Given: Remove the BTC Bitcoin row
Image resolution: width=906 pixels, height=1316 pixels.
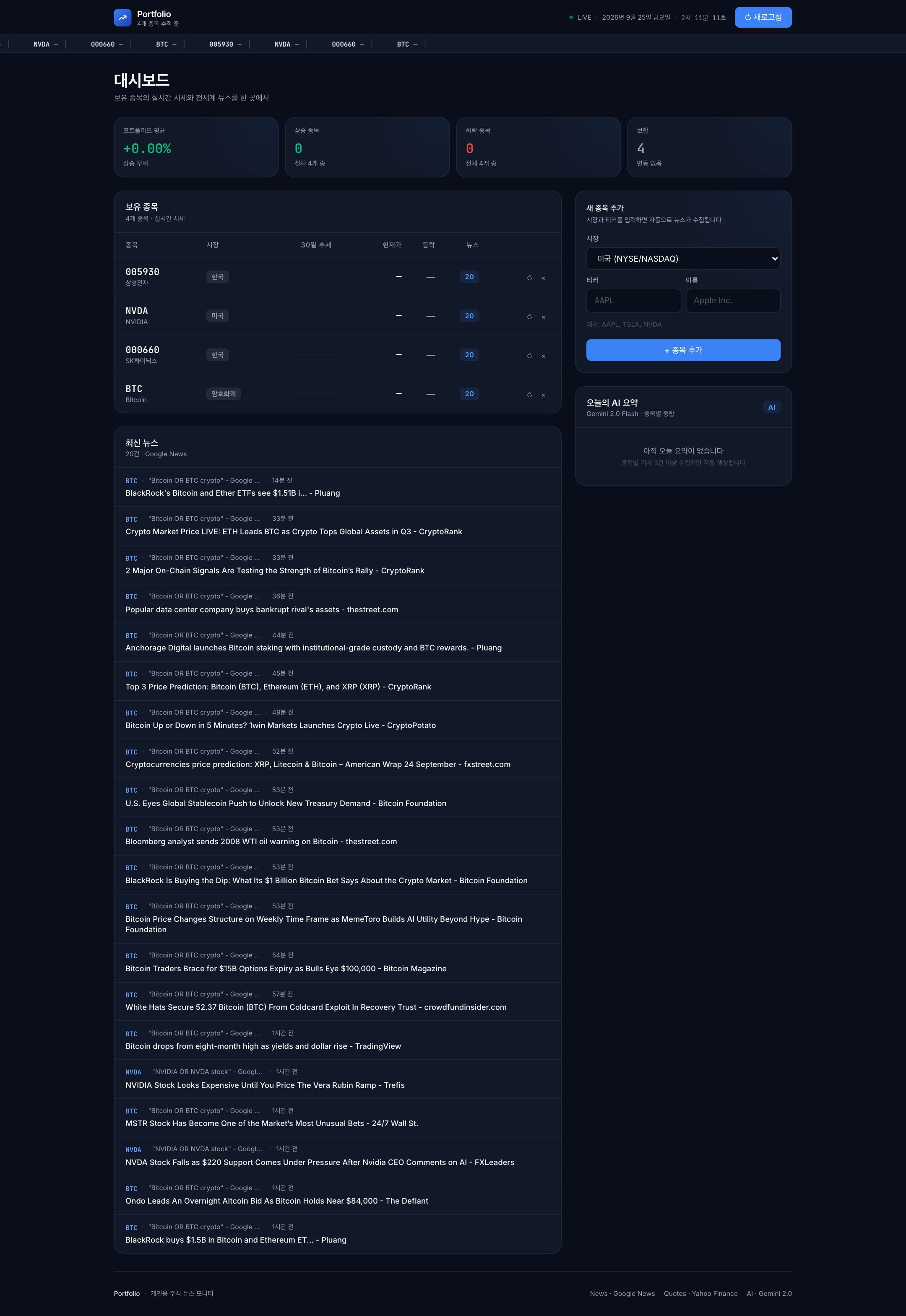Looking at the screenshot, I should point(543,395).
